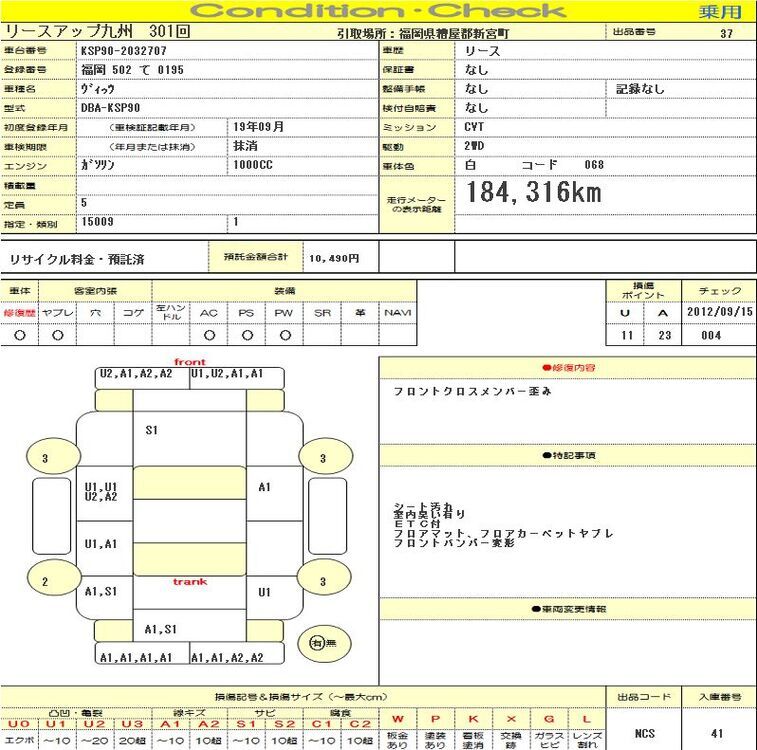The height and width of the screenshot is (750, 757).
Task: Click the drive type 2WD
Action: (474, 146)
